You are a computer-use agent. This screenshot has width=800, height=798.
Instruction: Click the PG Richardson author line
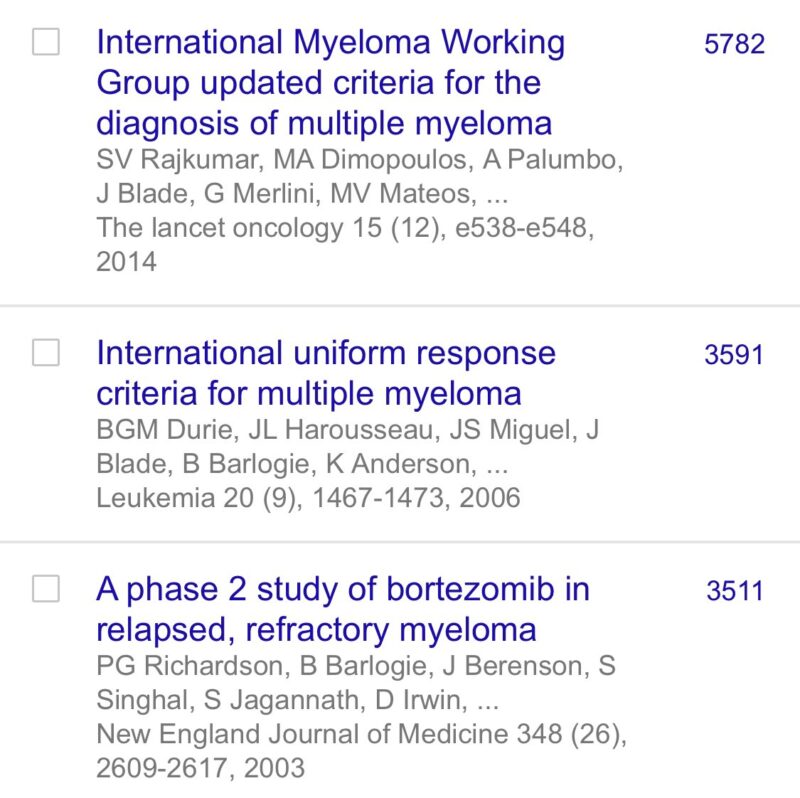coord(355,667)
